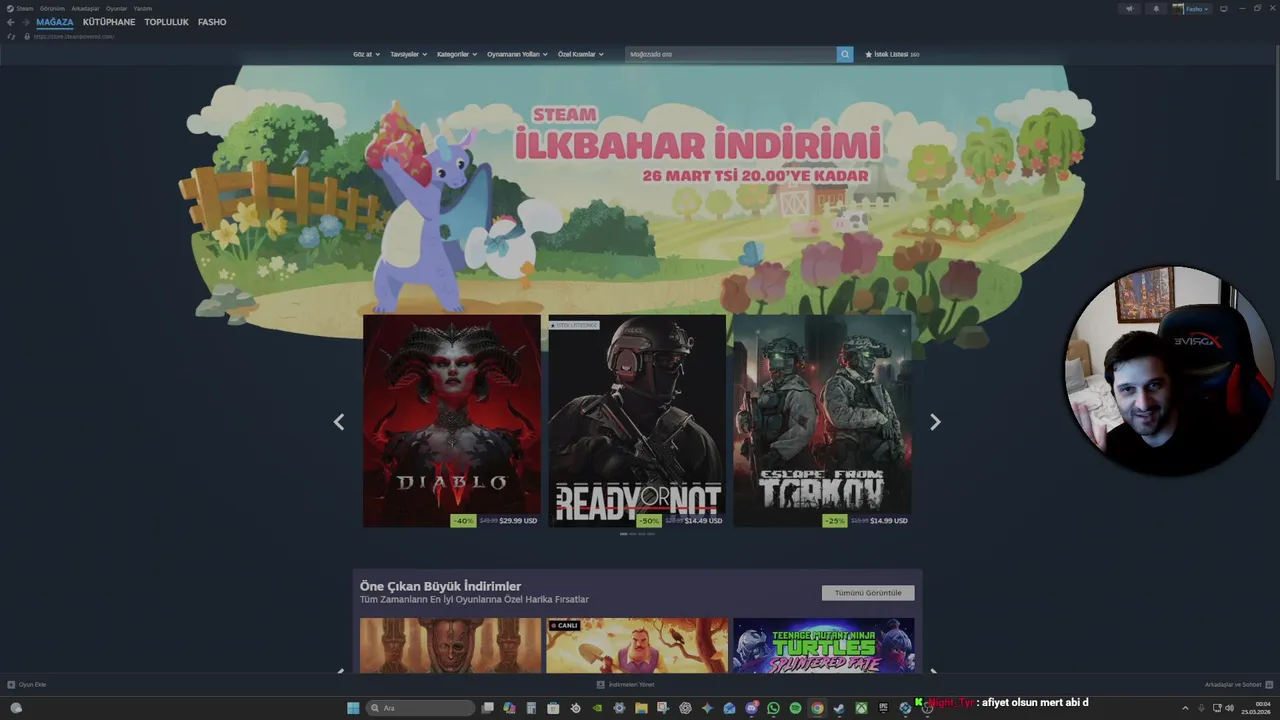Open the FASHO profile tab
The image size is (1280, 720).
tap(212, 22)
